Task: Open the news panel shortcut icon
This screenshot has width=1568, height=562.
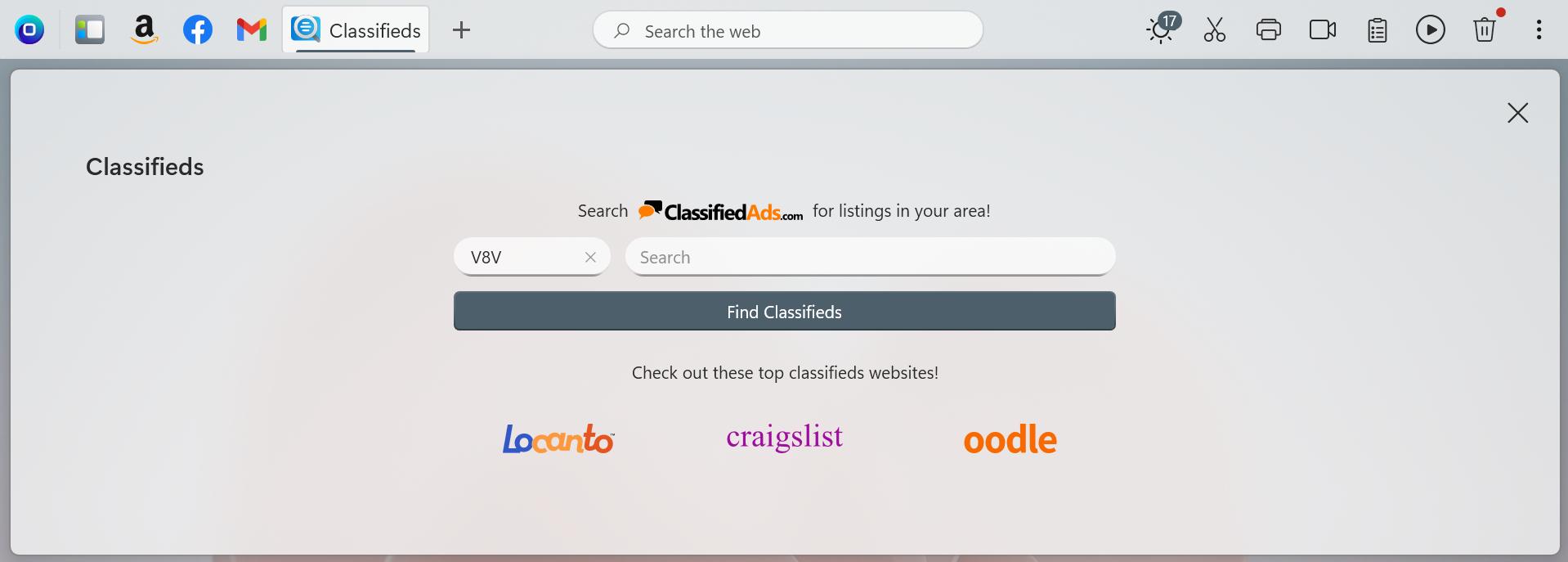Action: (x=90, y=30)
